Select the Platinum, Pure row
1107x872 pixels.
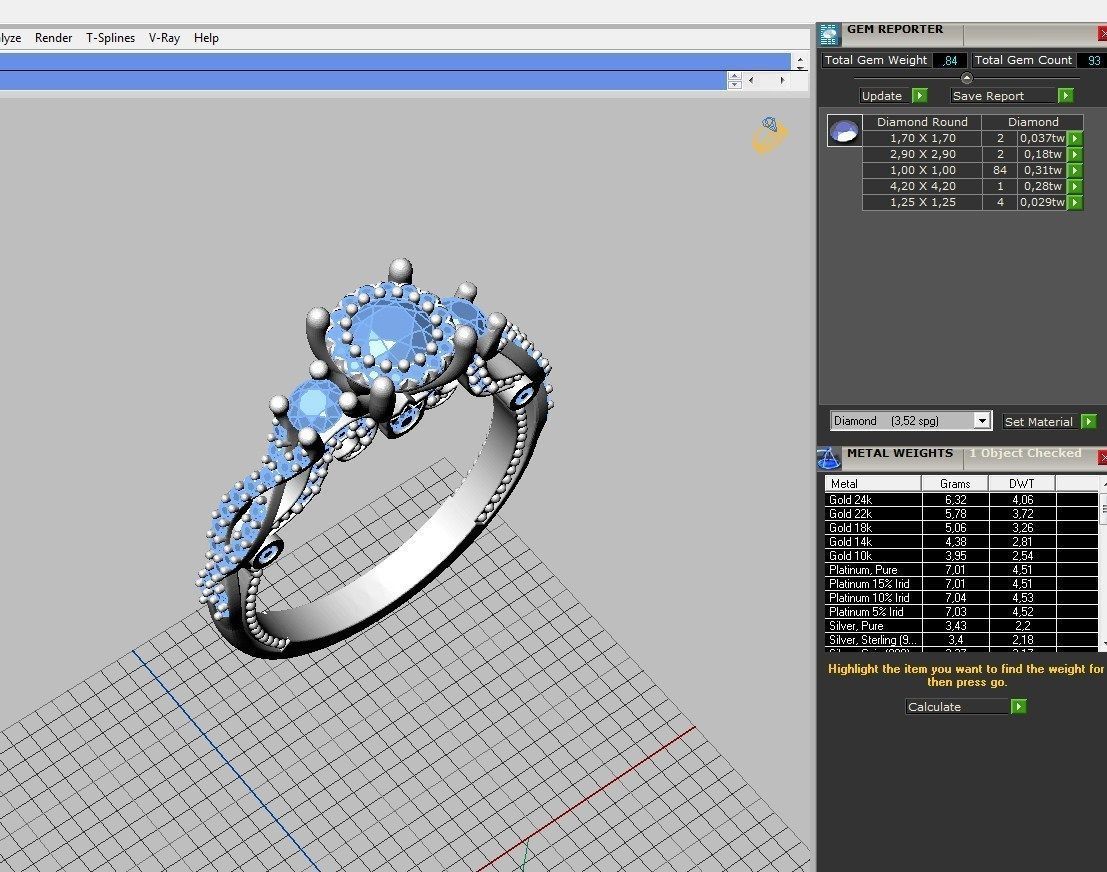(x=962, y=570)
